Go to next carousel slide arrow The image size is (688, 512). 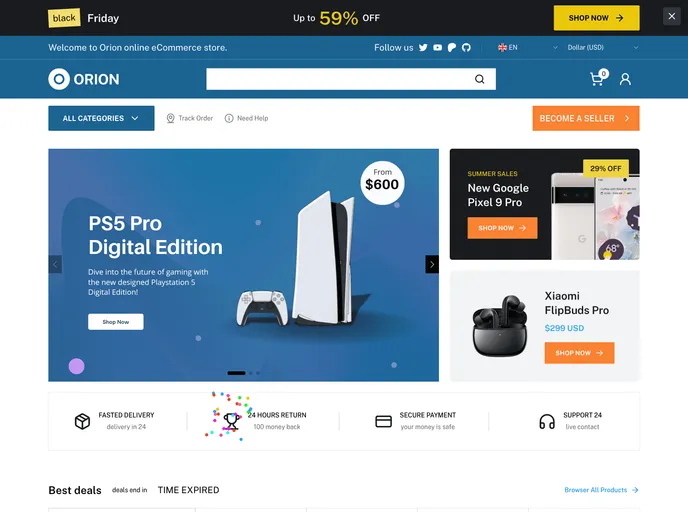point(432,264)
